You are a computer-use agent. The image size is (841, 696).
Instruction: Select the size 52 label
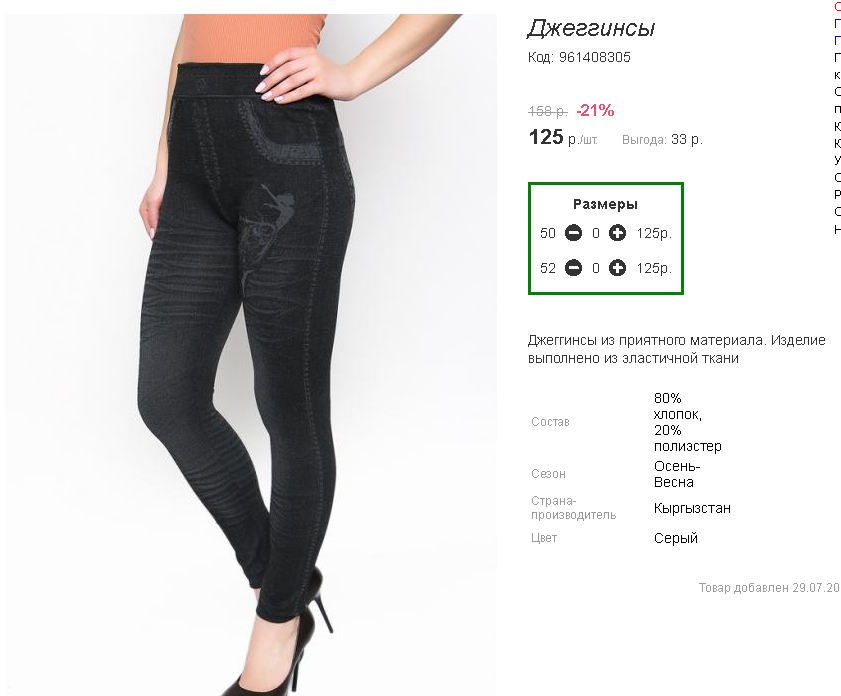[548, 268]
